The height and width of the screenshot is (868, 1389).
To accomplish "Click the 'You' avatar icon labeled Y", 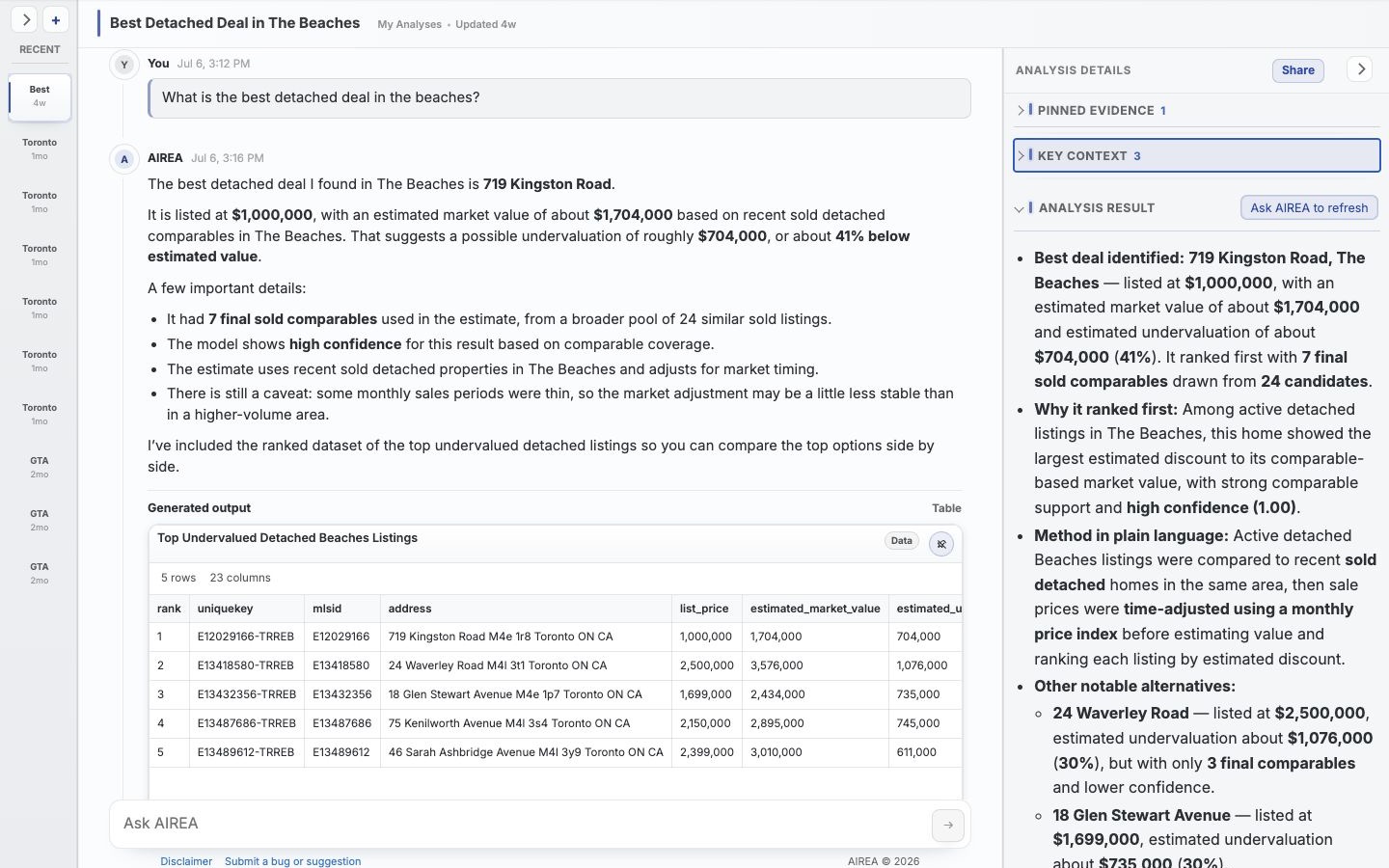I will 123,65.
